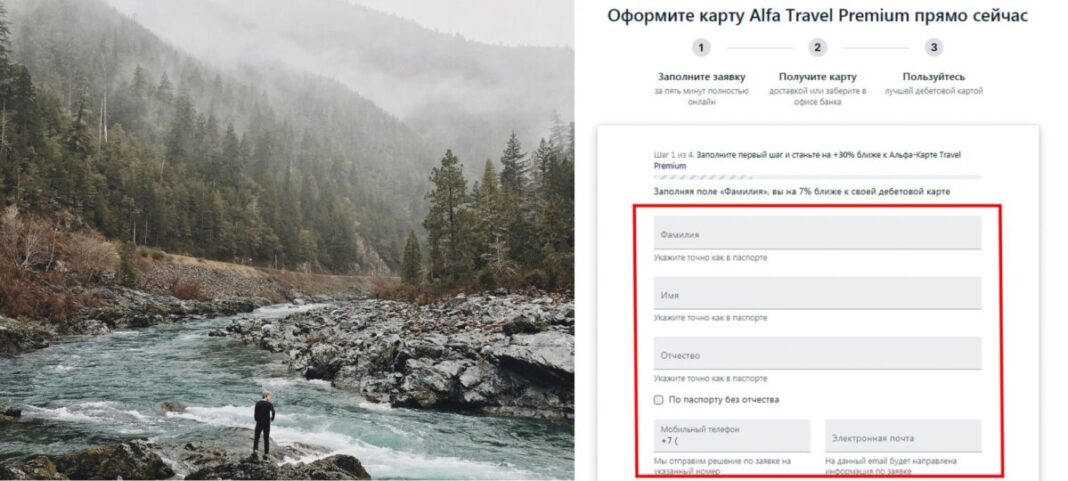Click the 'Пользуйтесь' step label

[x=934, y=77]
